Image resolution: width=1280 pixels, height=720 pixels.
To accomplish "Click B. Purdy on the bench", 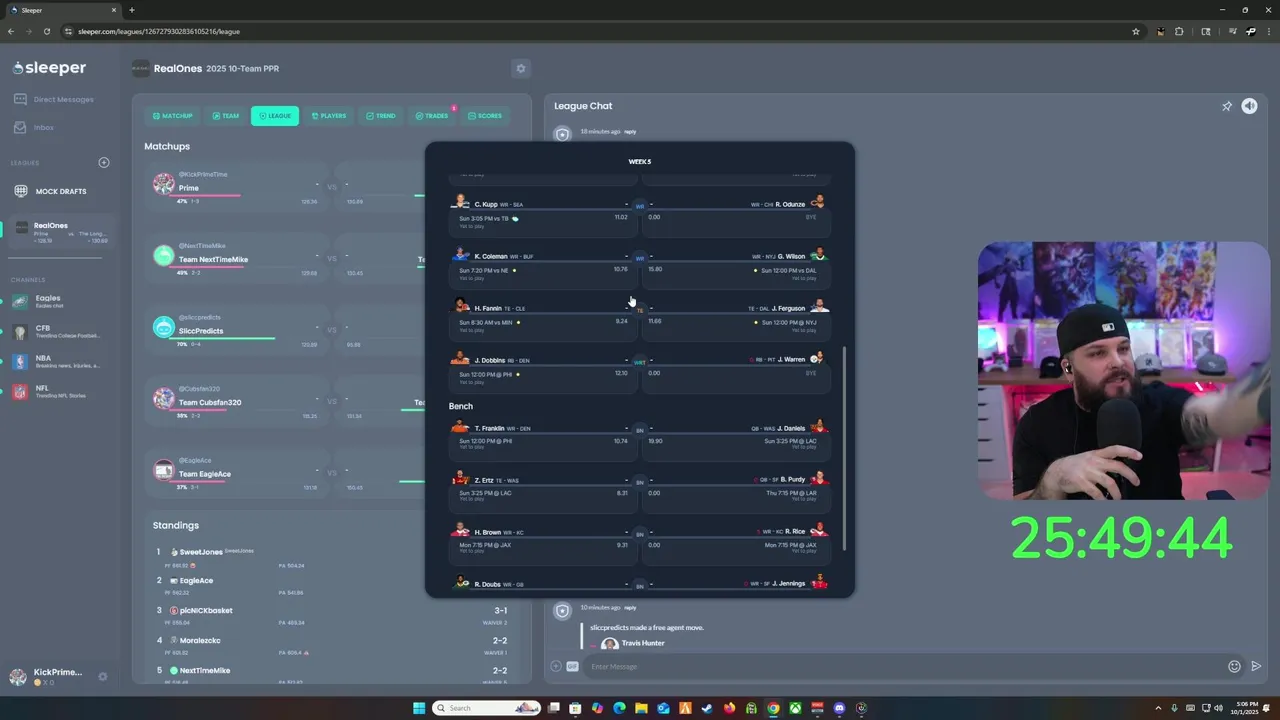I will click(x=793, y=479).
